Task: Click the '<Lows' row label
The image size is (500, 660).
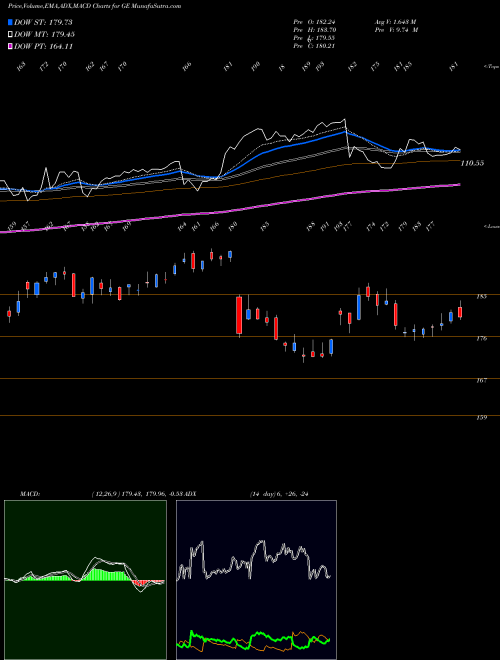Action: (491, 227)
